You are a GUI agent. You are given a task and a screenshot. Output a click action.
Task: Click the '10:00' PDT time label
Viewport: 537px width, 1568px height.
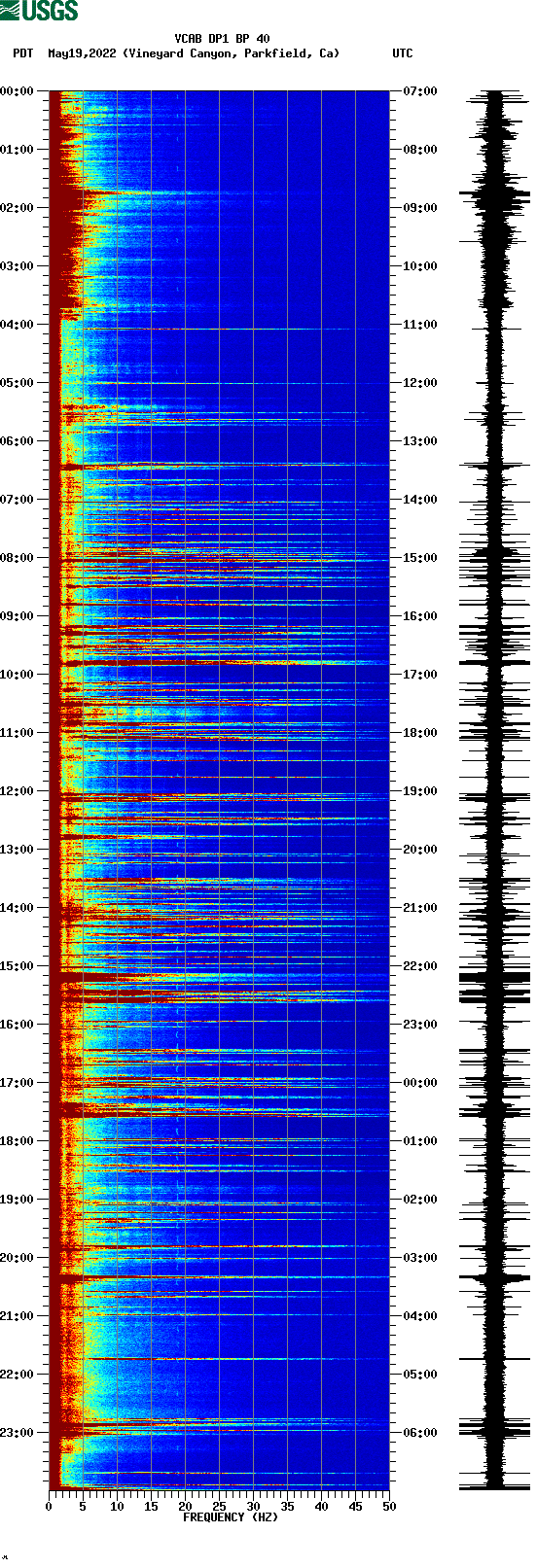(x=18, y=675)
